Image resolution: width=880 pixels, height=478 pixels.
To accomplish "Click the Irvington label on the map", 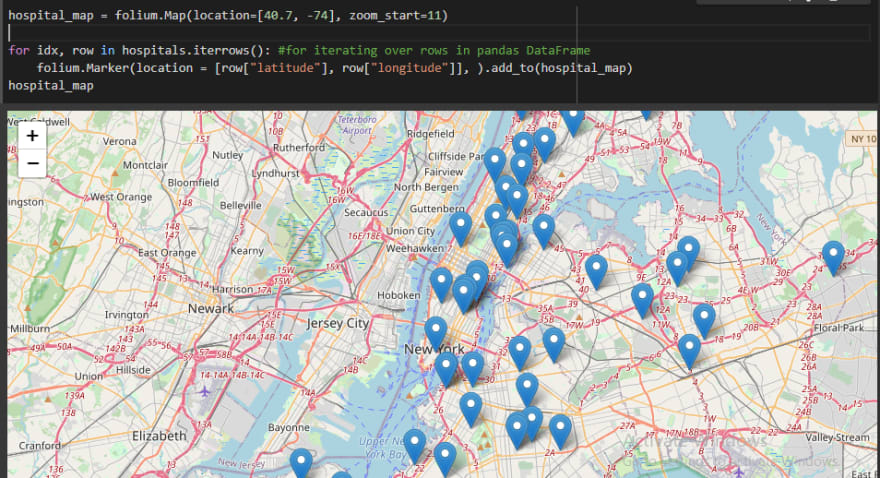I will pos(126,315).
